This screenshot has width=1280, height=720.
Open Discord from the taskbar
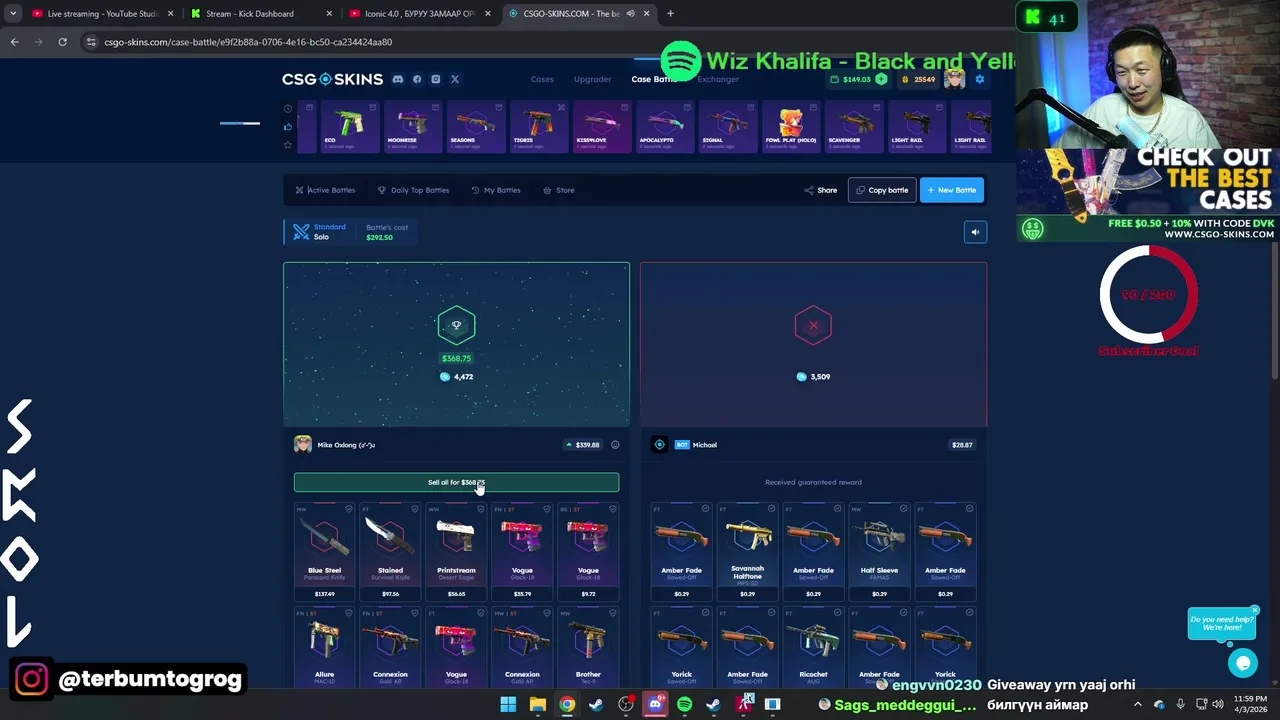[655, 705]
